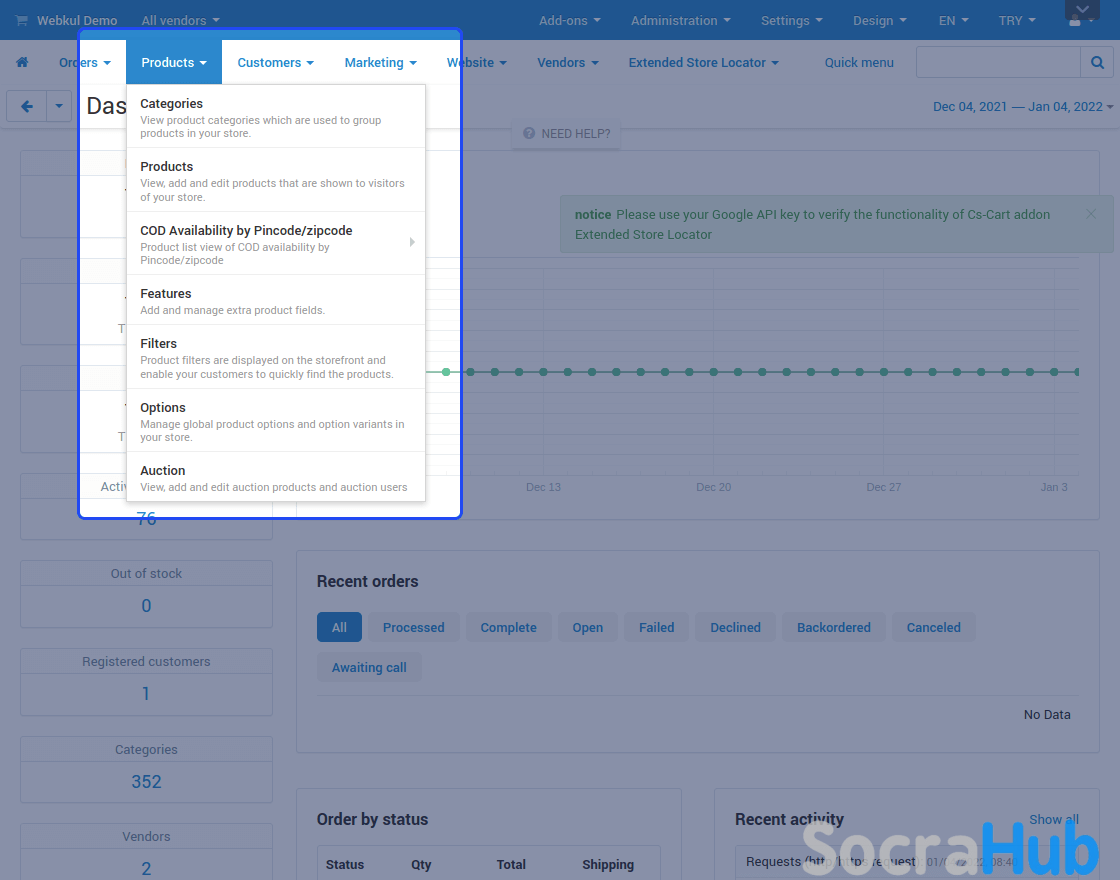Screen dimensions: 1120x880
Task: Dismiss the green notice with X
Action: tap(1091, 214)
